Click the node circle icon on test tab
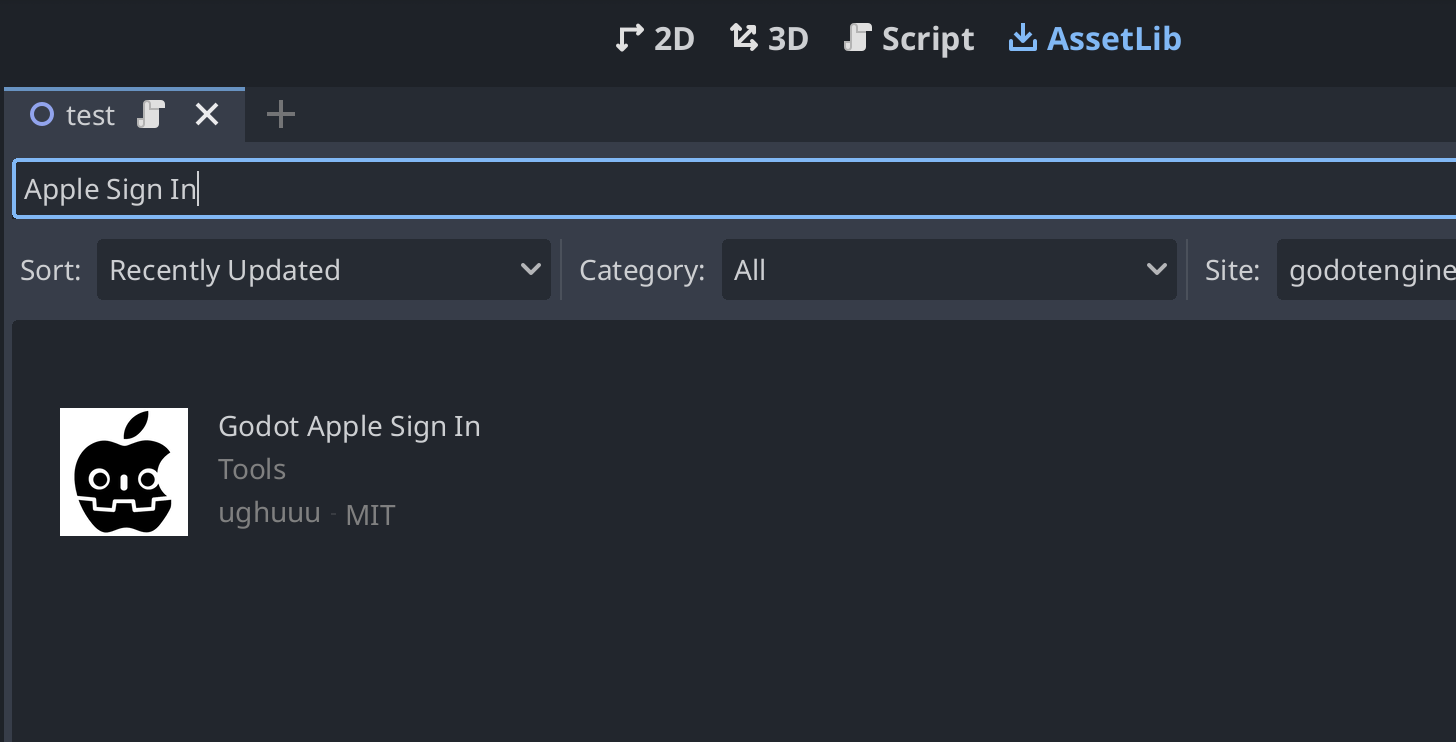The image size is (1456, 742). [x=42, y=115]
